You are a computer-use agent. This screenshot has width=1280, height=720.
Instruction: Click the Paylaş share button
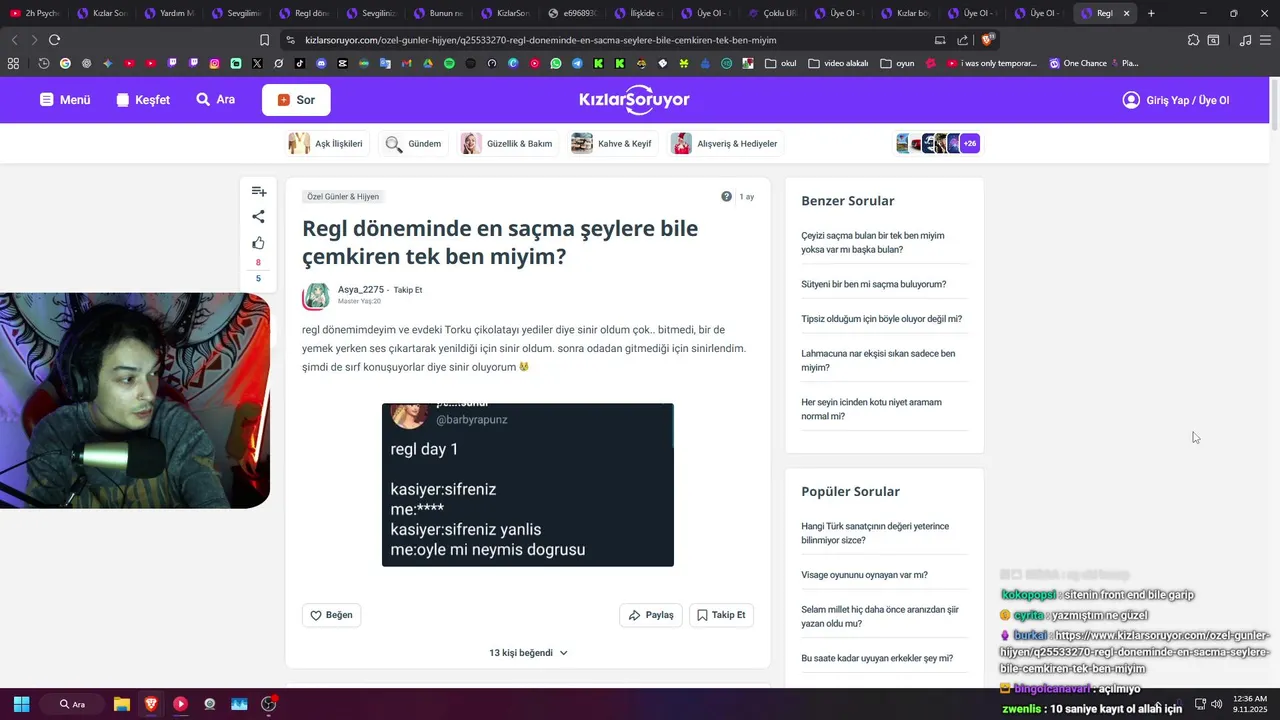click(651, 615)
